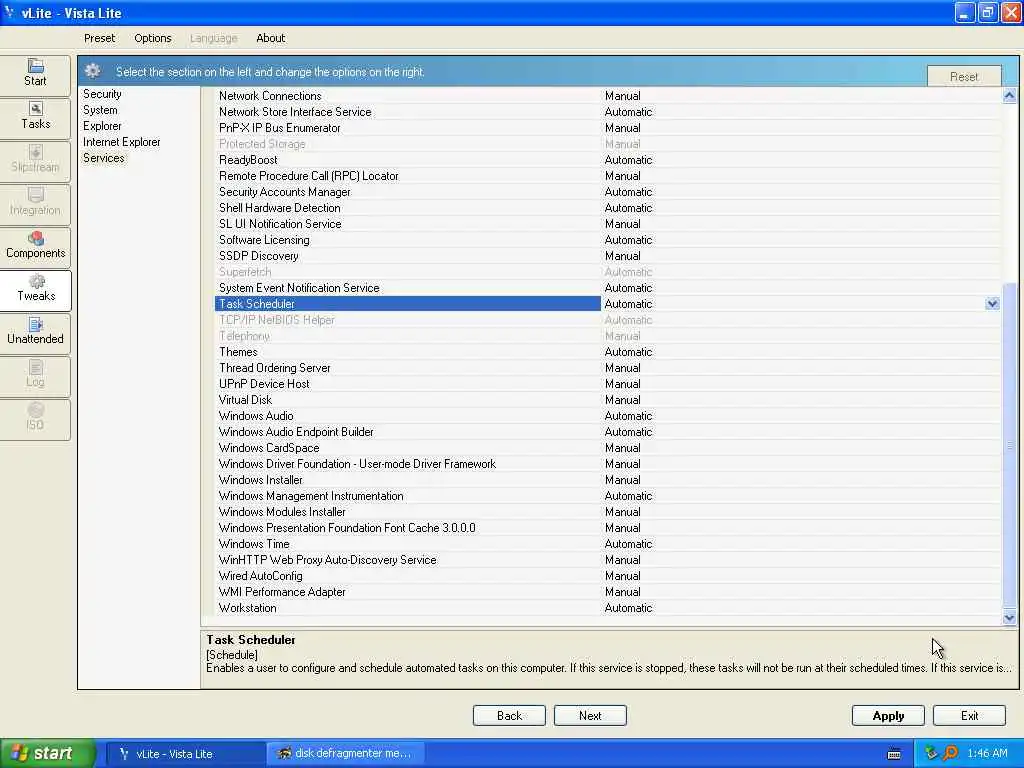1024x768 pixels.
Task: Select the Windows Installer row
Action: coord(607,480)
